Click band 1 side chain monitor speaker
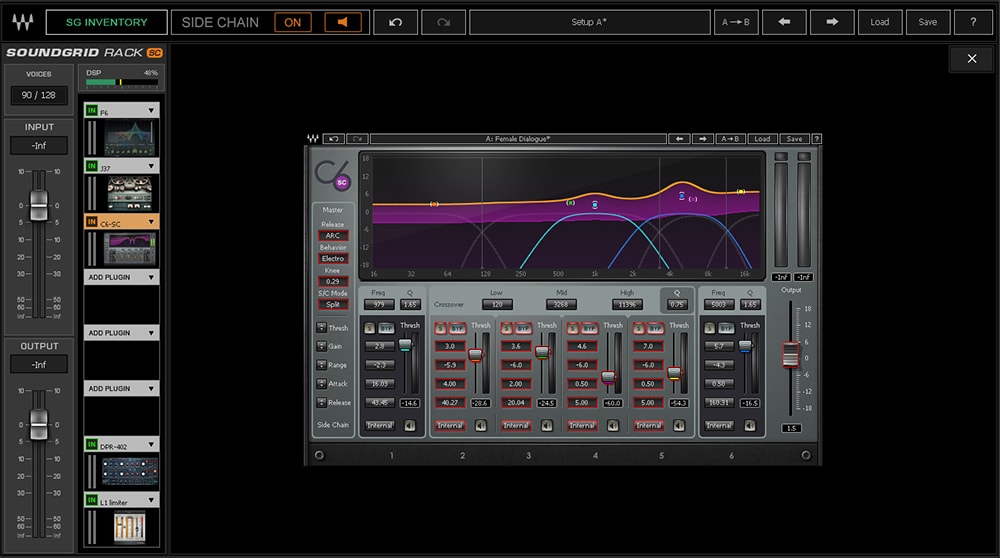The height and width of the screenshot is (558, 1000). [410, 425]
